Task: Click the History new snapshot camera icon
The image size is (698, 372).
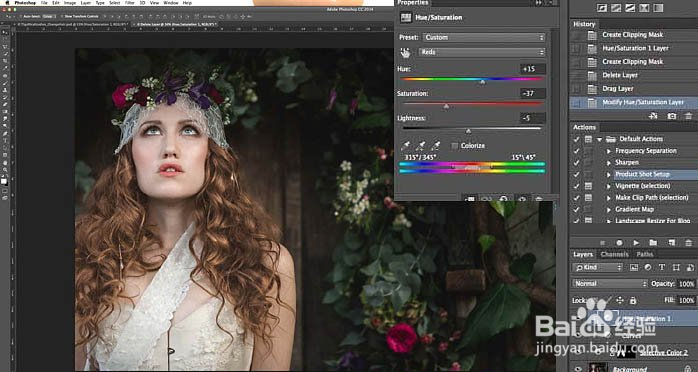Action: pos(672,116)
